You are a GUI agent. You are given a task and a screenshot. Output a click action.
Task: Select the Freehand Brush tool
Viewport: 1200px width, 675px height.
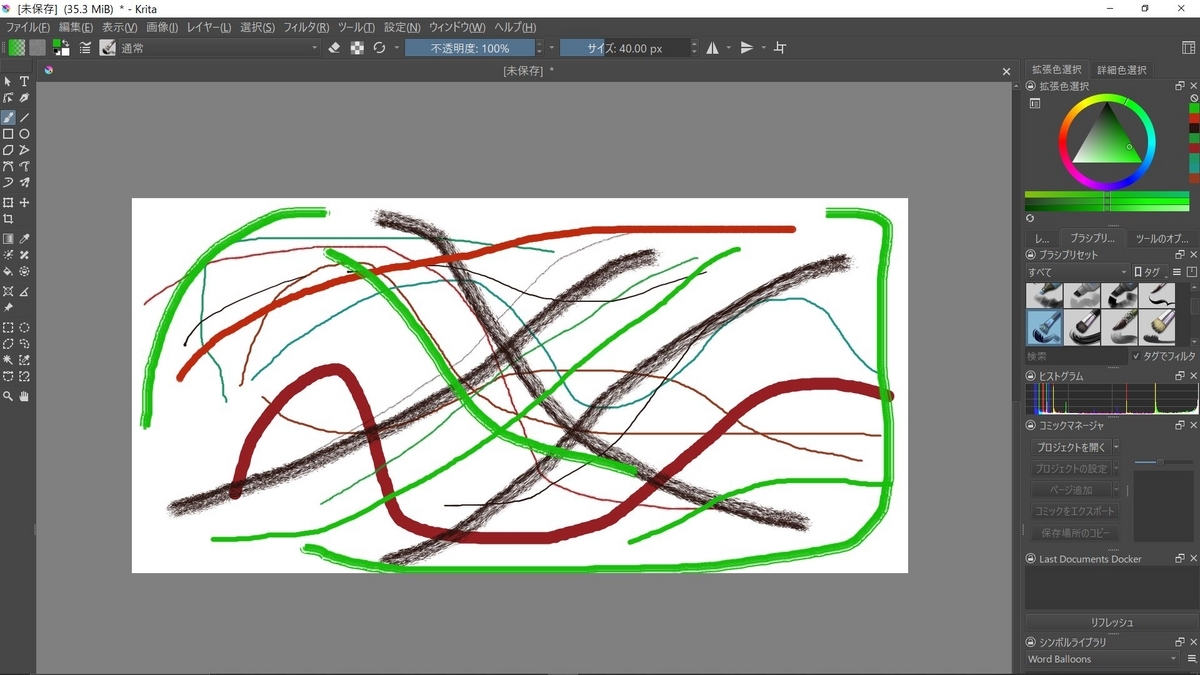point(7,117)
